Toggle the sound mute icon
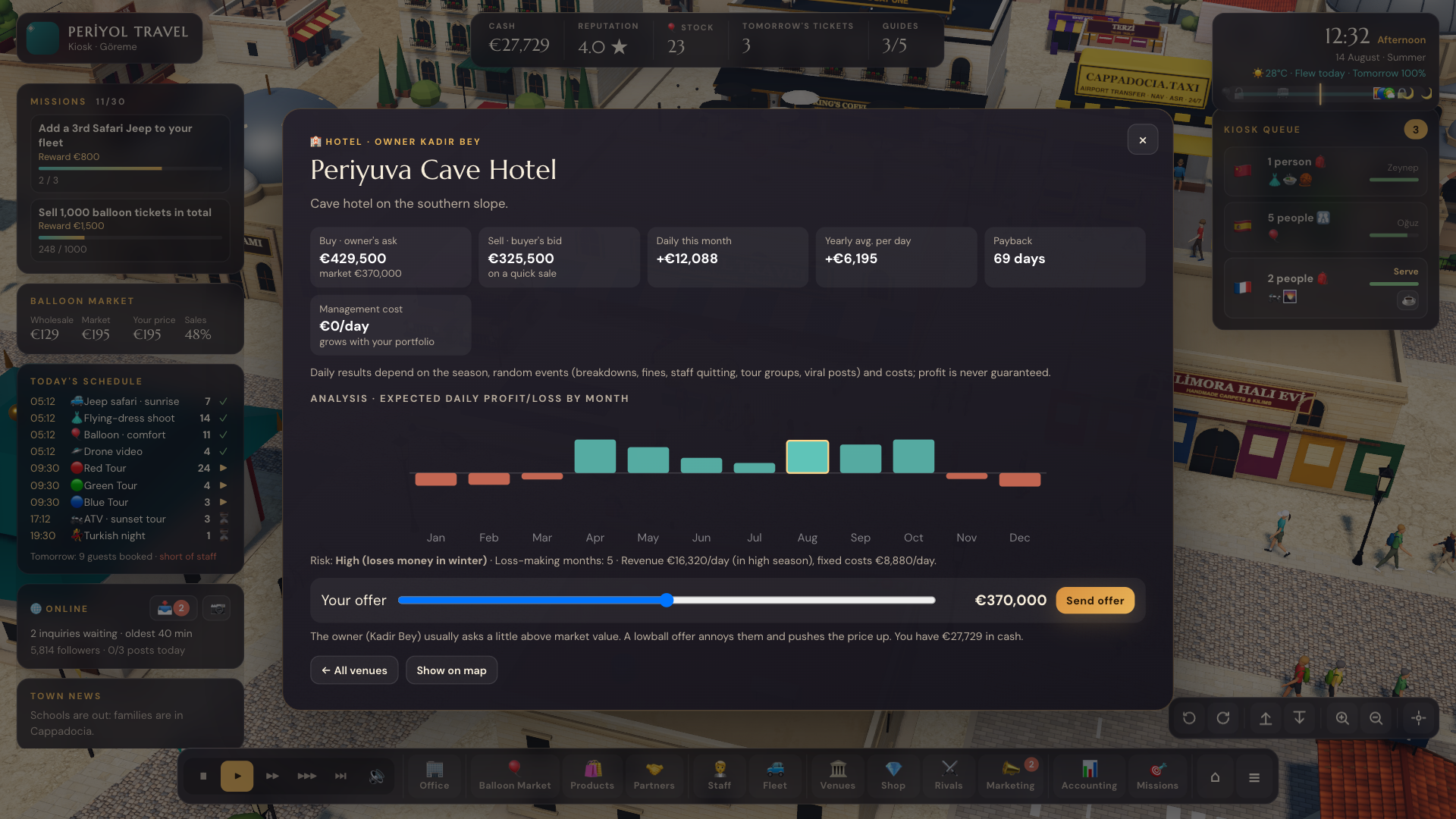The height and width of the screenshot is (819, 1456). (376, 776)
